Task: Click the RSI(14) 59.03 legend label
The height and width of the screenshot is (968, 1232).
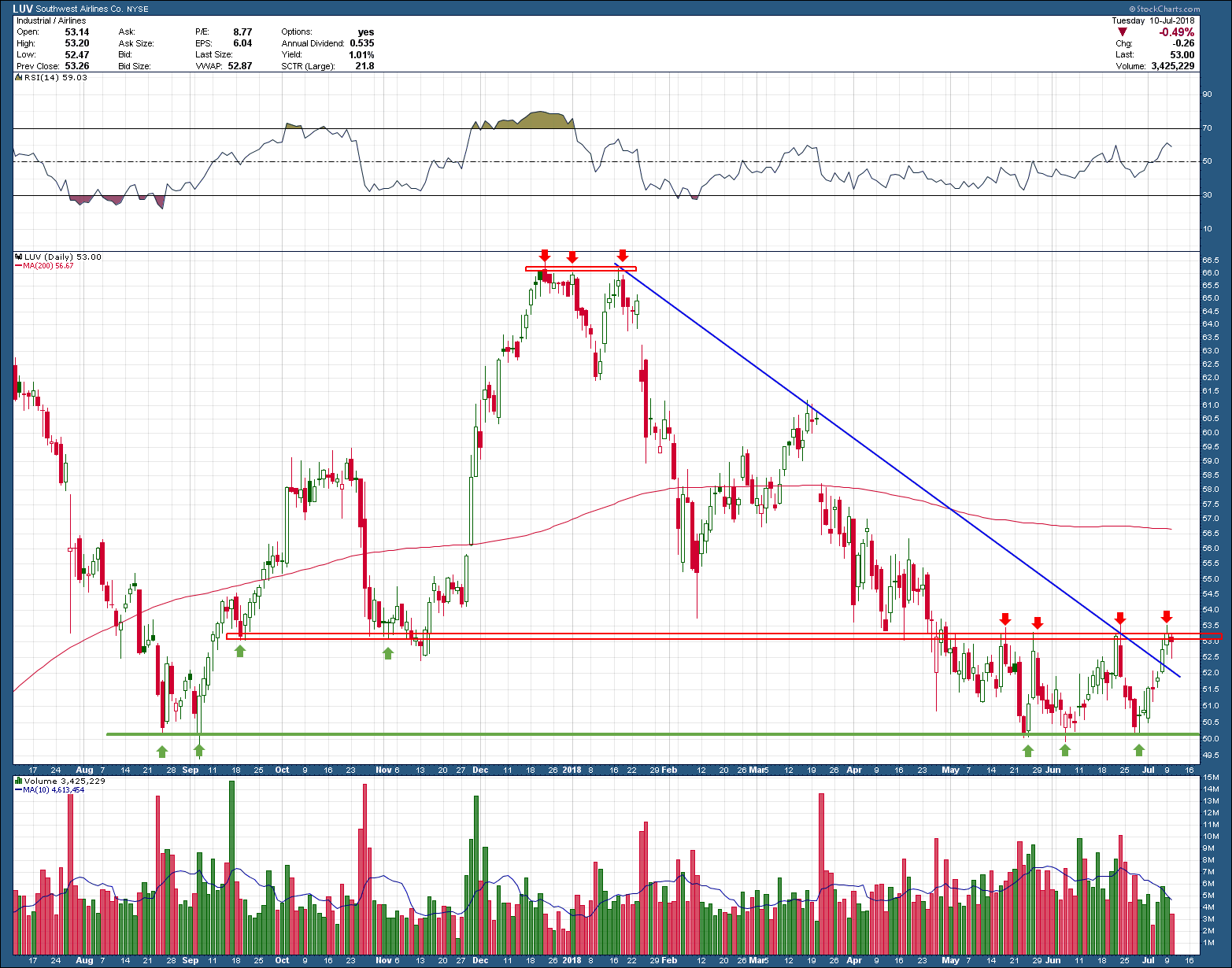Action: pos(56,77)
